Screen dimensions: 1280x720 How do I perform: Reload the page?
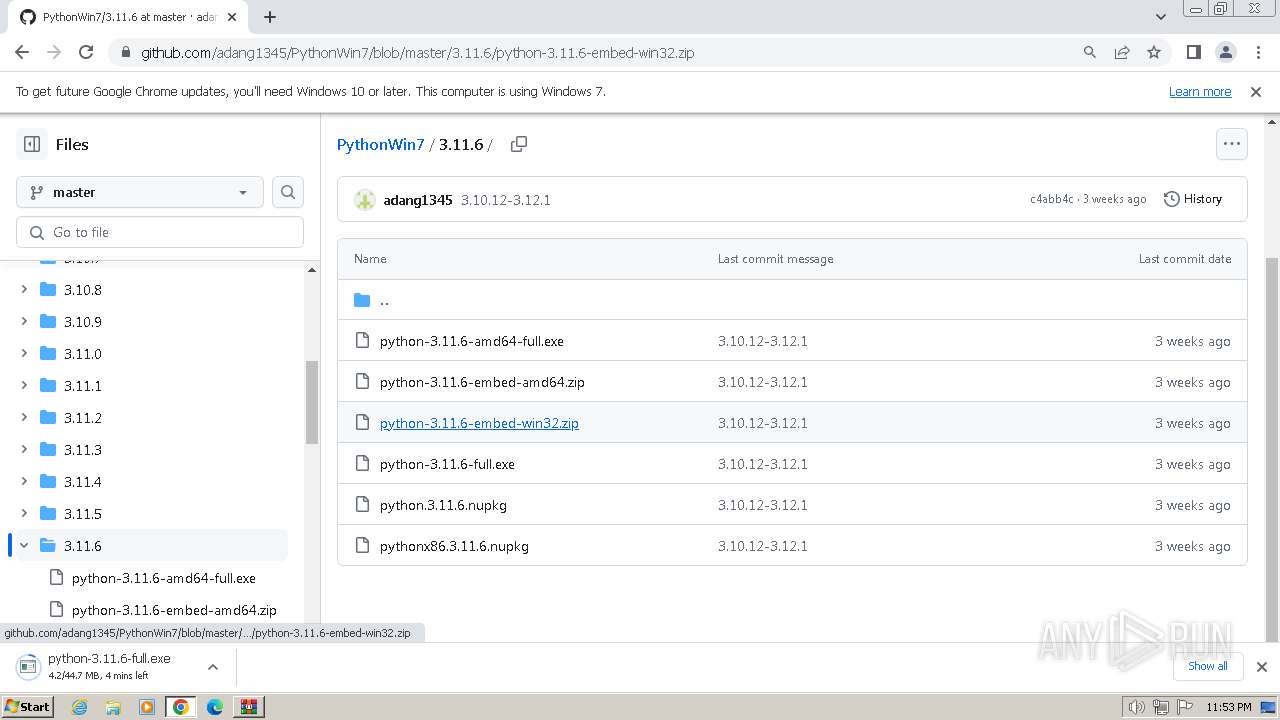coord(86,52)
